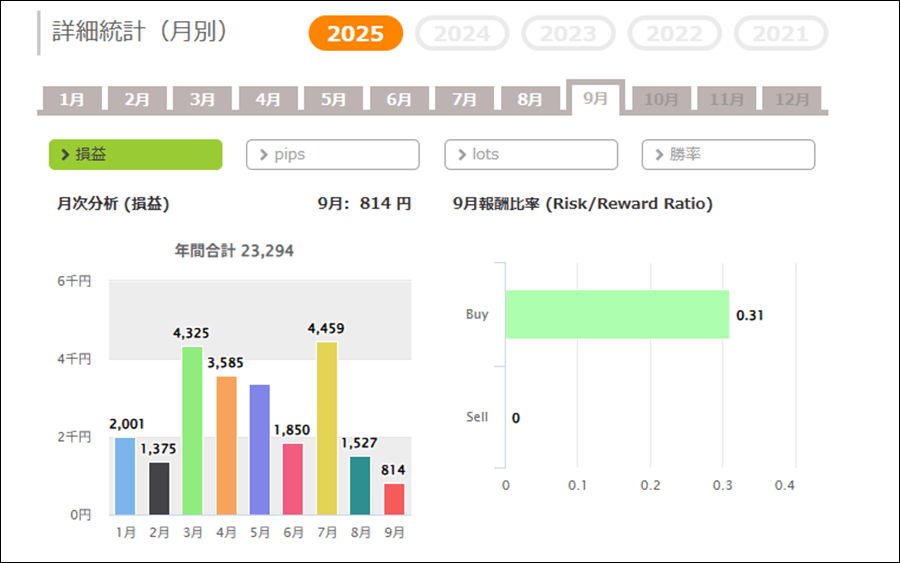Click the blue January bar 2,001
This screenshot has height=563, width=900.
pyautogui.click(x=125, y=476)
